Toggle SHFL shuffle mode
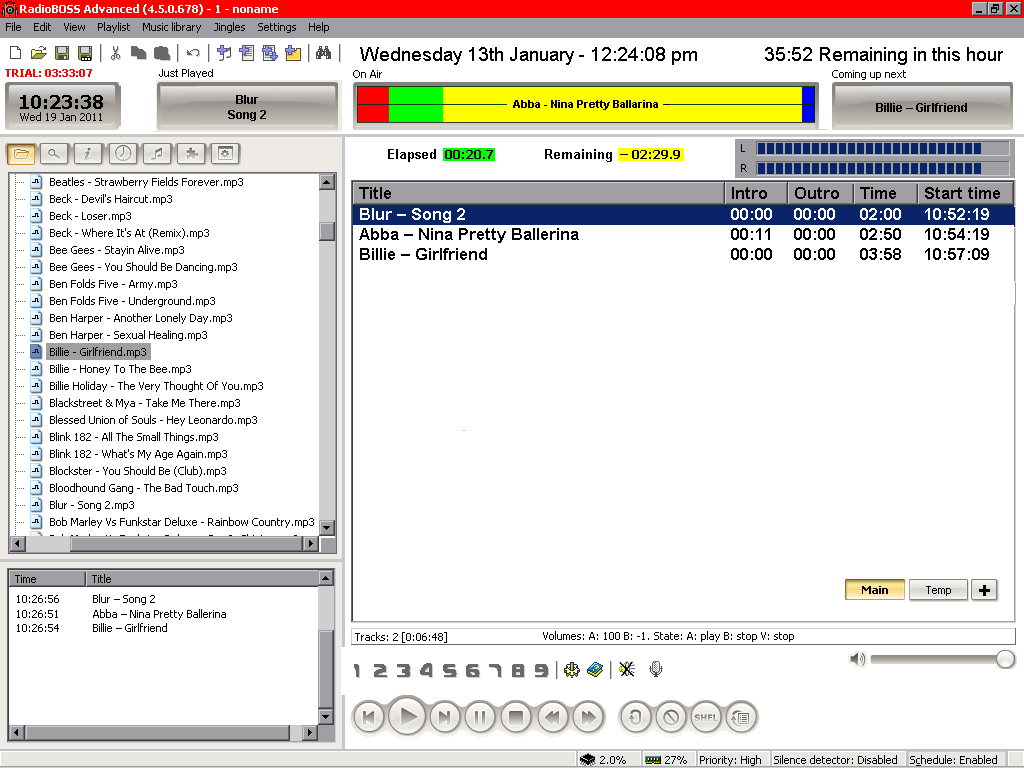This screenshot has width=1024, height=768. [706, 717]
